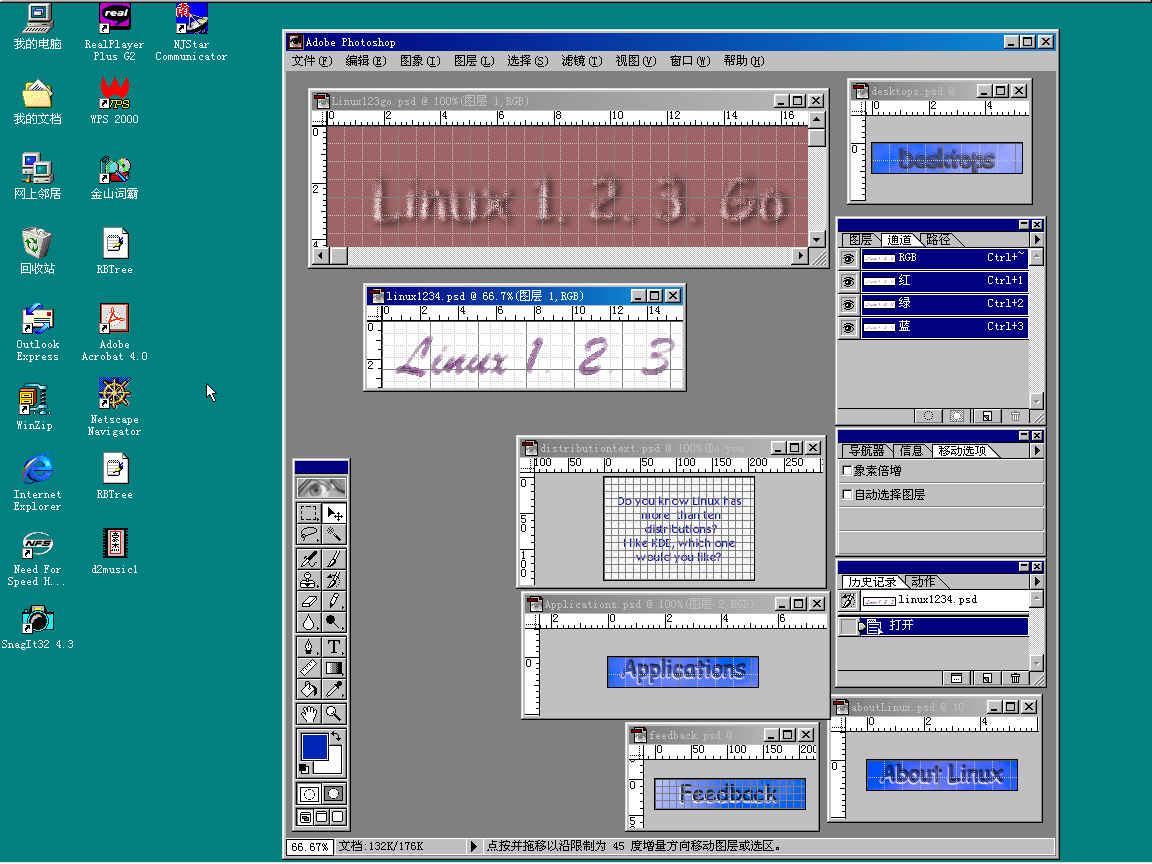Select the 打开 history state
Screen dimensions: 1152x864
point(900,626)
